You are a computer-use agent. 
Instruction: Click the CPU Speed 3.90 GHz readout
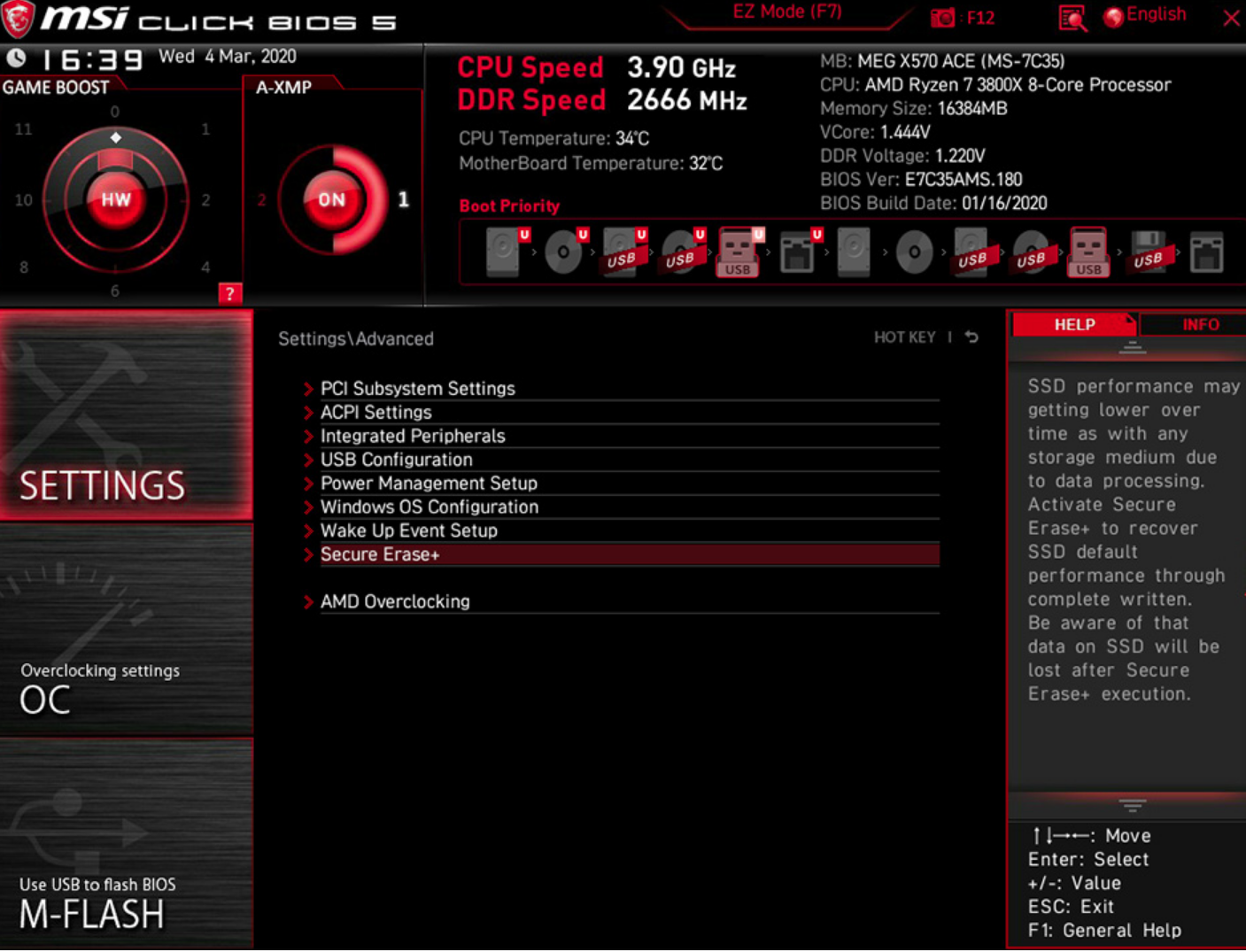[x=596, y=68]
